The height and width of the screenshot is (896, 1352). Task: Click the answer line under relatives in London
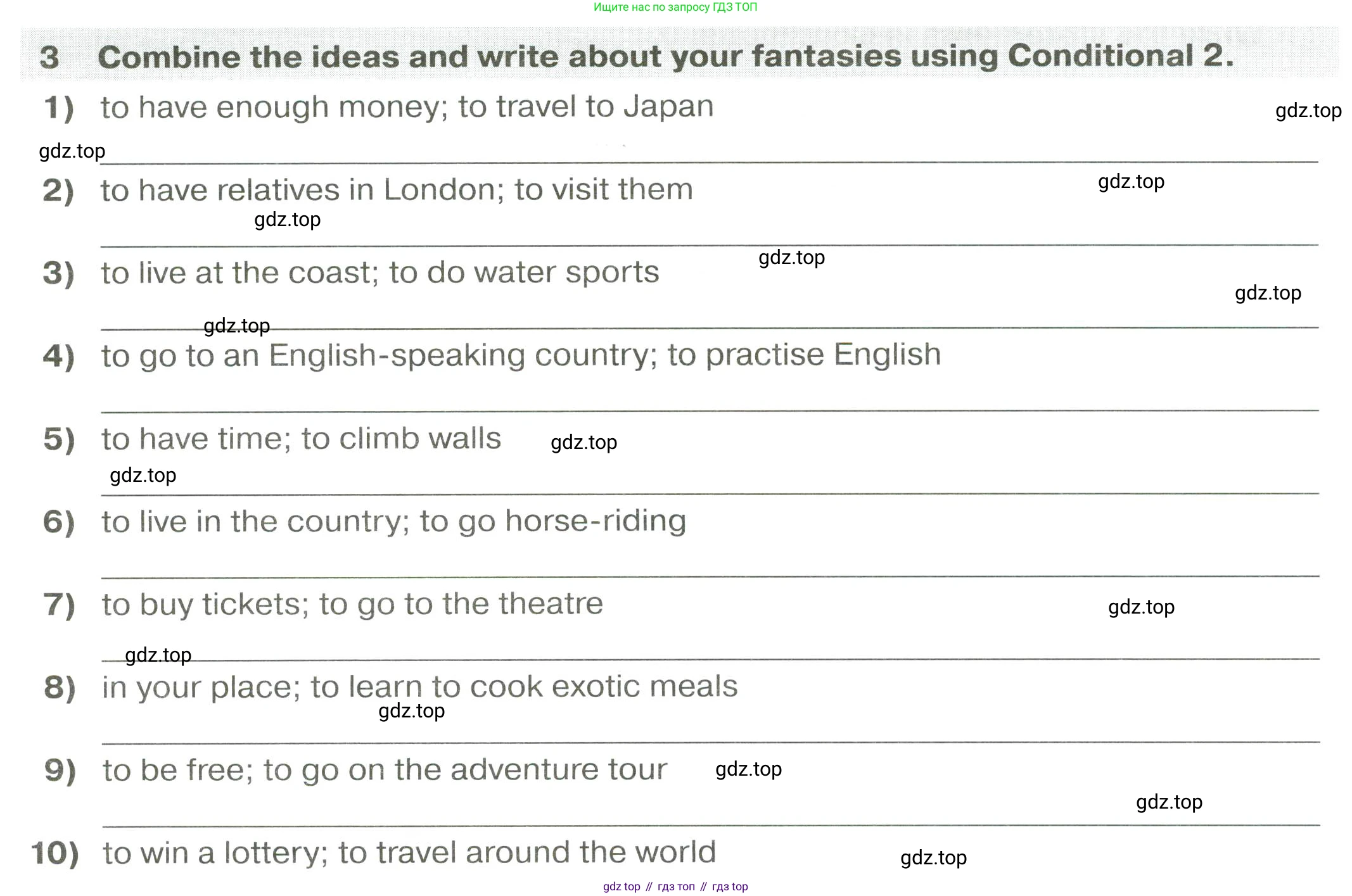tap(710, 245)
